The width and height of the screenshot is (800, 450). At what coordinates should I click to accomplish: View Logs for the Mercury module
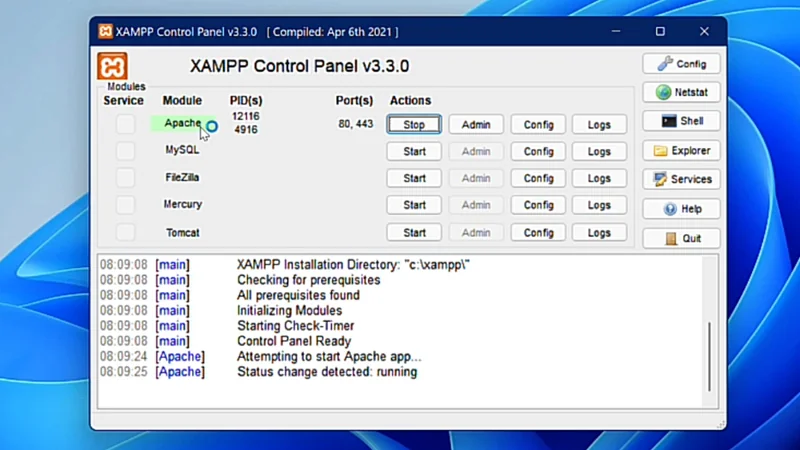[x=599, y=206]
